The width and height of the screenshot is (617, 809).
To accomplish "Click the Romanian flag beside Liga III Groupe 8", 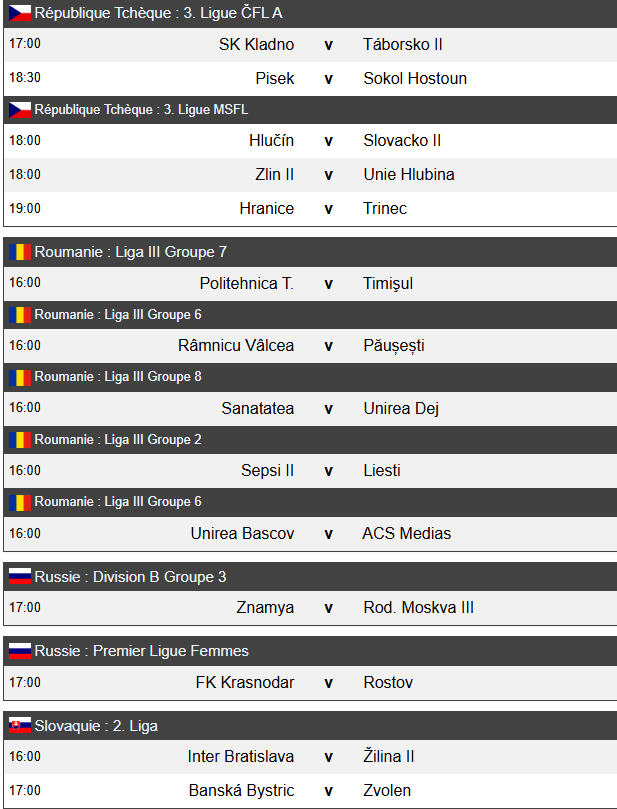I will 20,377.
